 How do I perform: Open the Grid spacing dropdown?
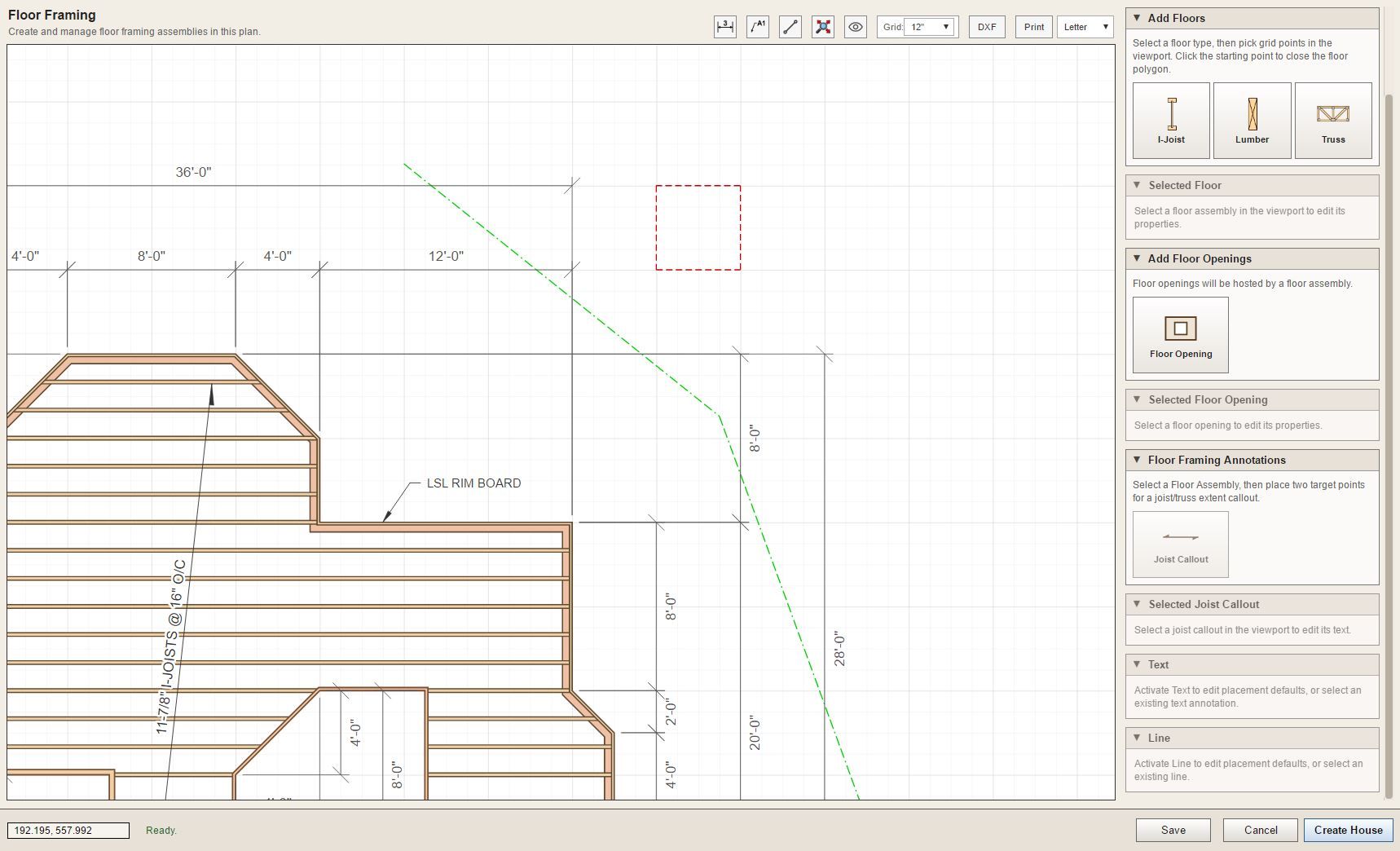tap(929, 27)
